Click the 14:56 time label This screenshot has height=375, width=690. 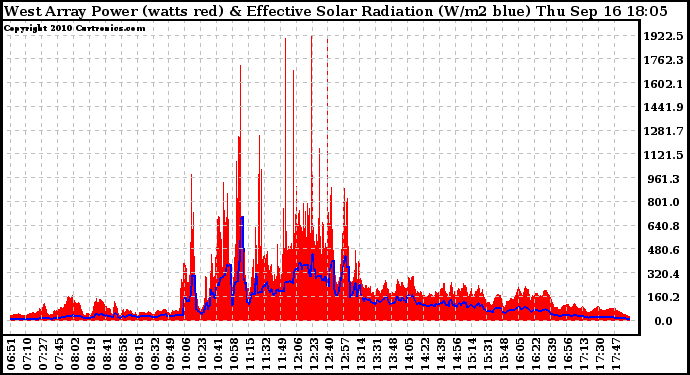coord(457,354)
